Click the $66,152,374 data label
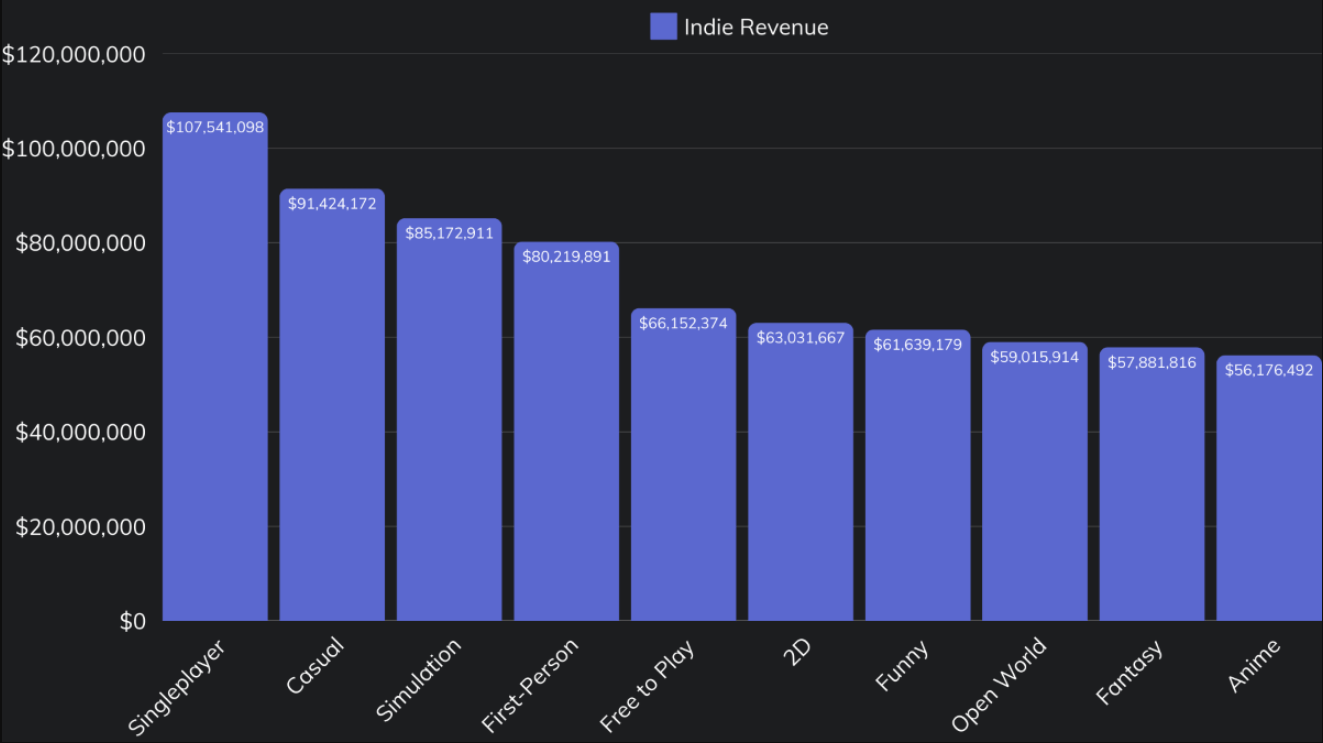Viewport: 1323px width, 743px height. 683,323
